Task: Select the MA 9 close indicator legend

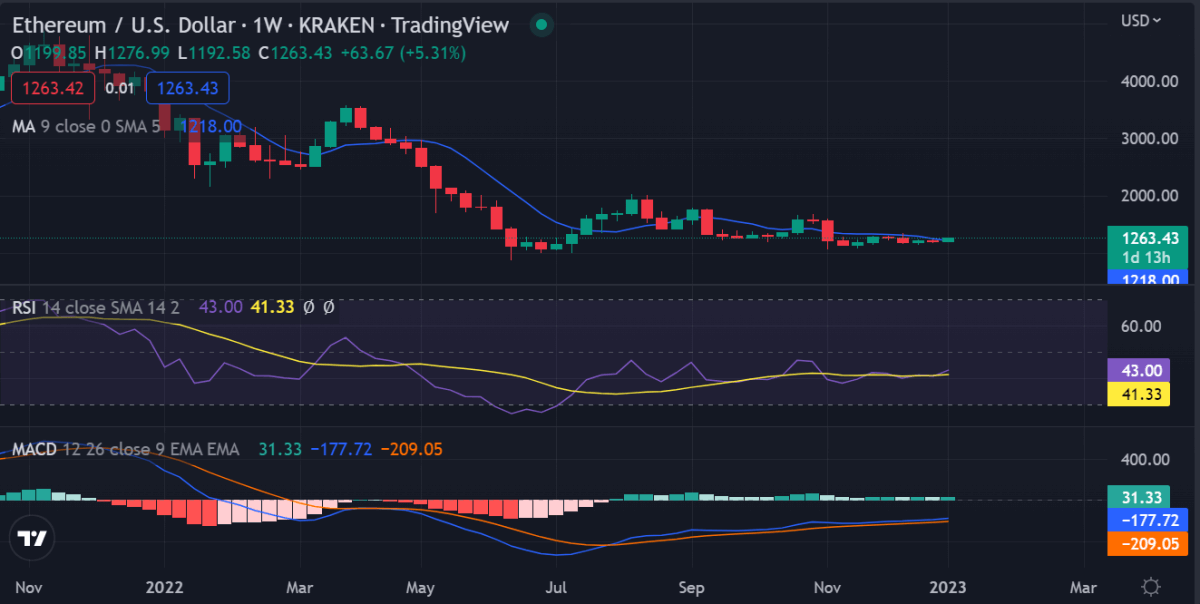Action: [x=85, y=126]
